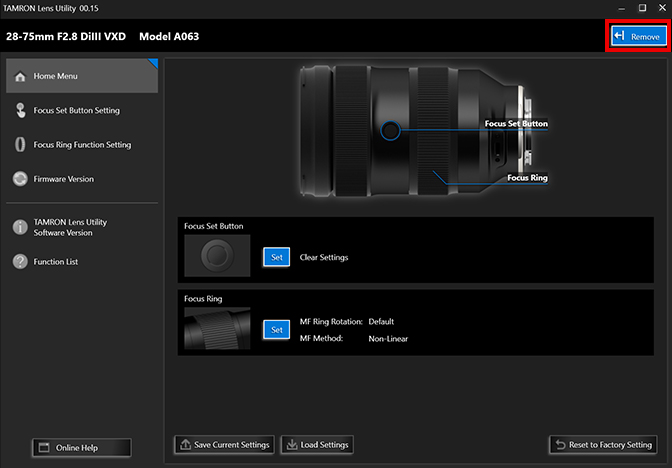
Task: Click the MF Ring Rotation Default value
Action: (381, 321)
